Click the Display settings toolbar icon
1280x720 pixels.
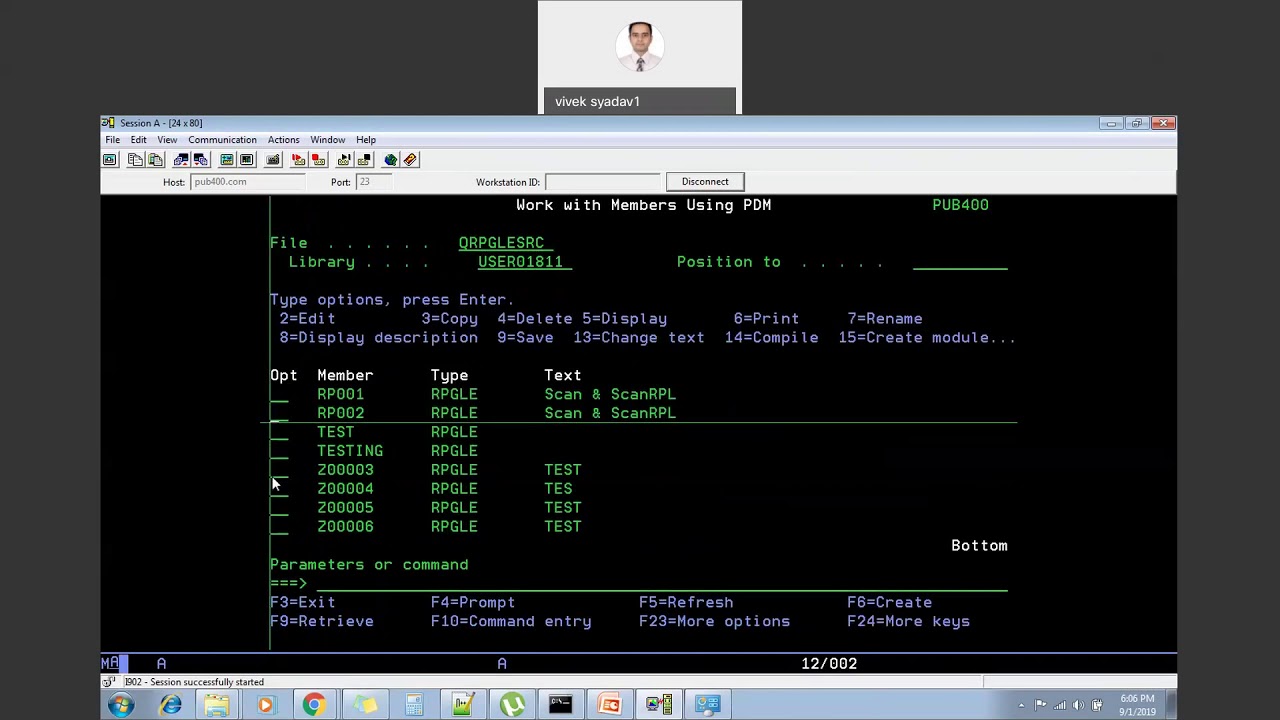tap(227, 160)
